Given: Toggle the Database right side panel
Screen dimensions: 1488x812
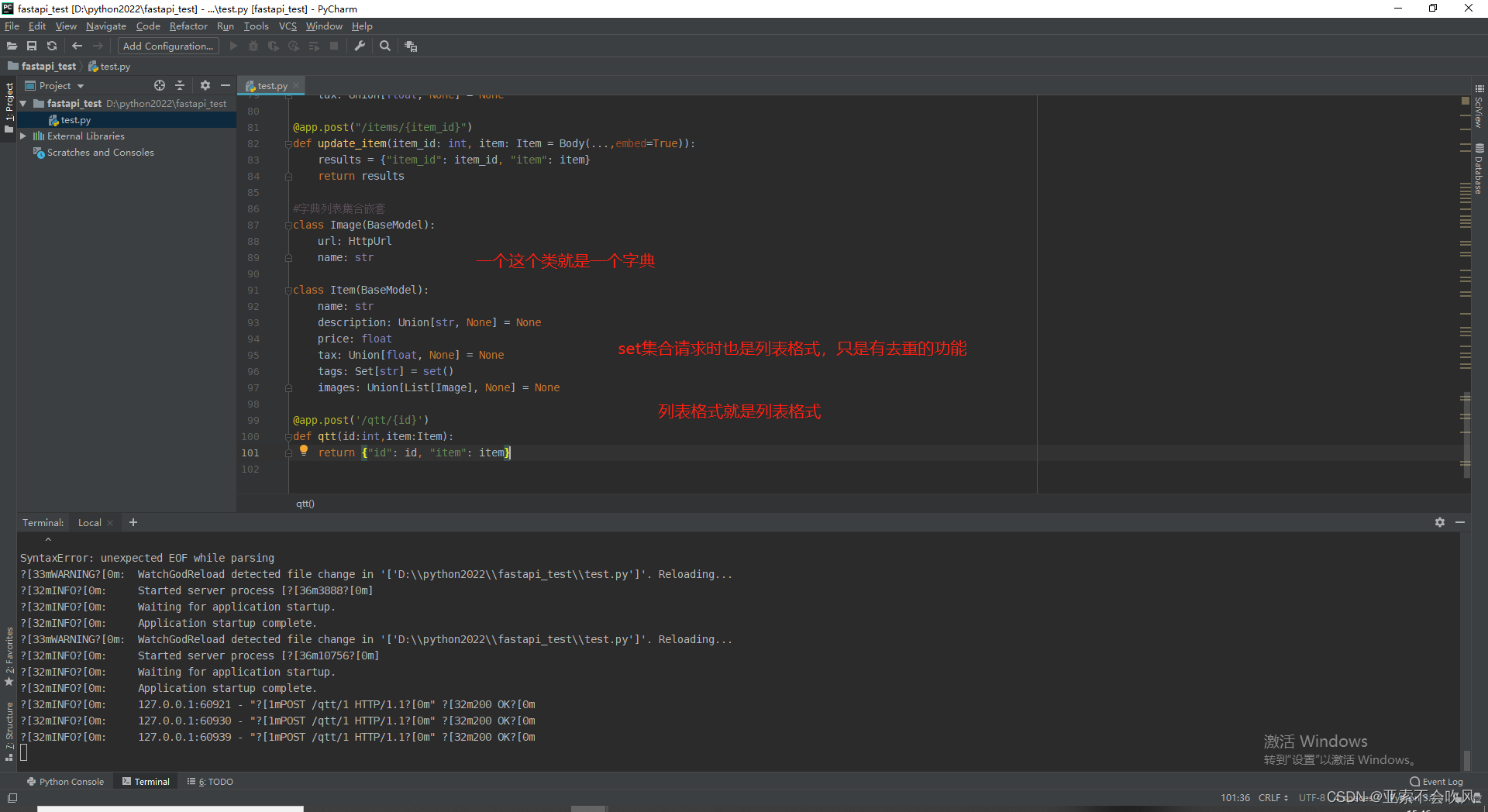Looking at the screenshot, I should tap(1479, 169).
